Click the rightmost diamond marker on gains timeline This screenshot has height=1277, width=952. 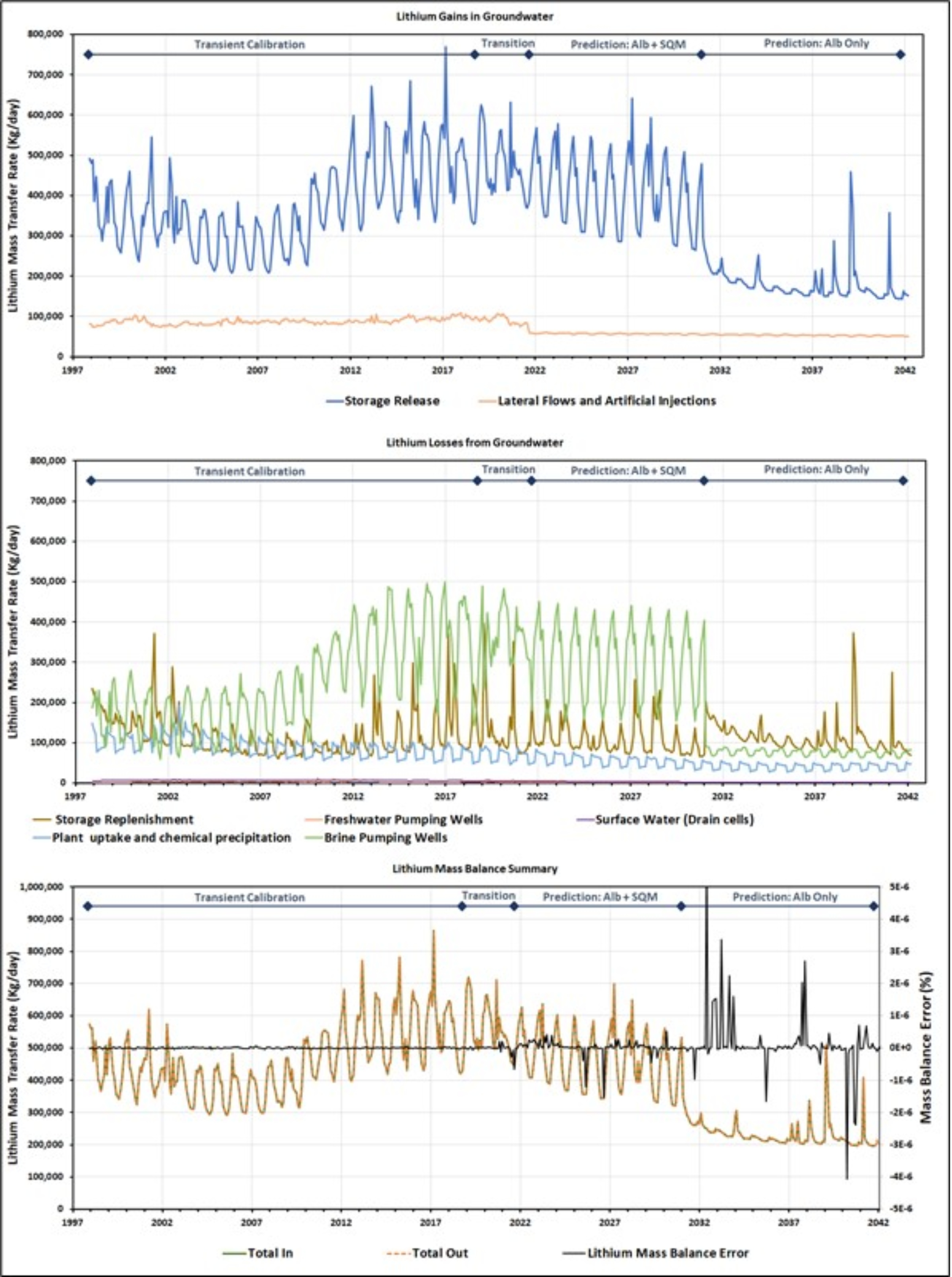[x=901, y=55]
